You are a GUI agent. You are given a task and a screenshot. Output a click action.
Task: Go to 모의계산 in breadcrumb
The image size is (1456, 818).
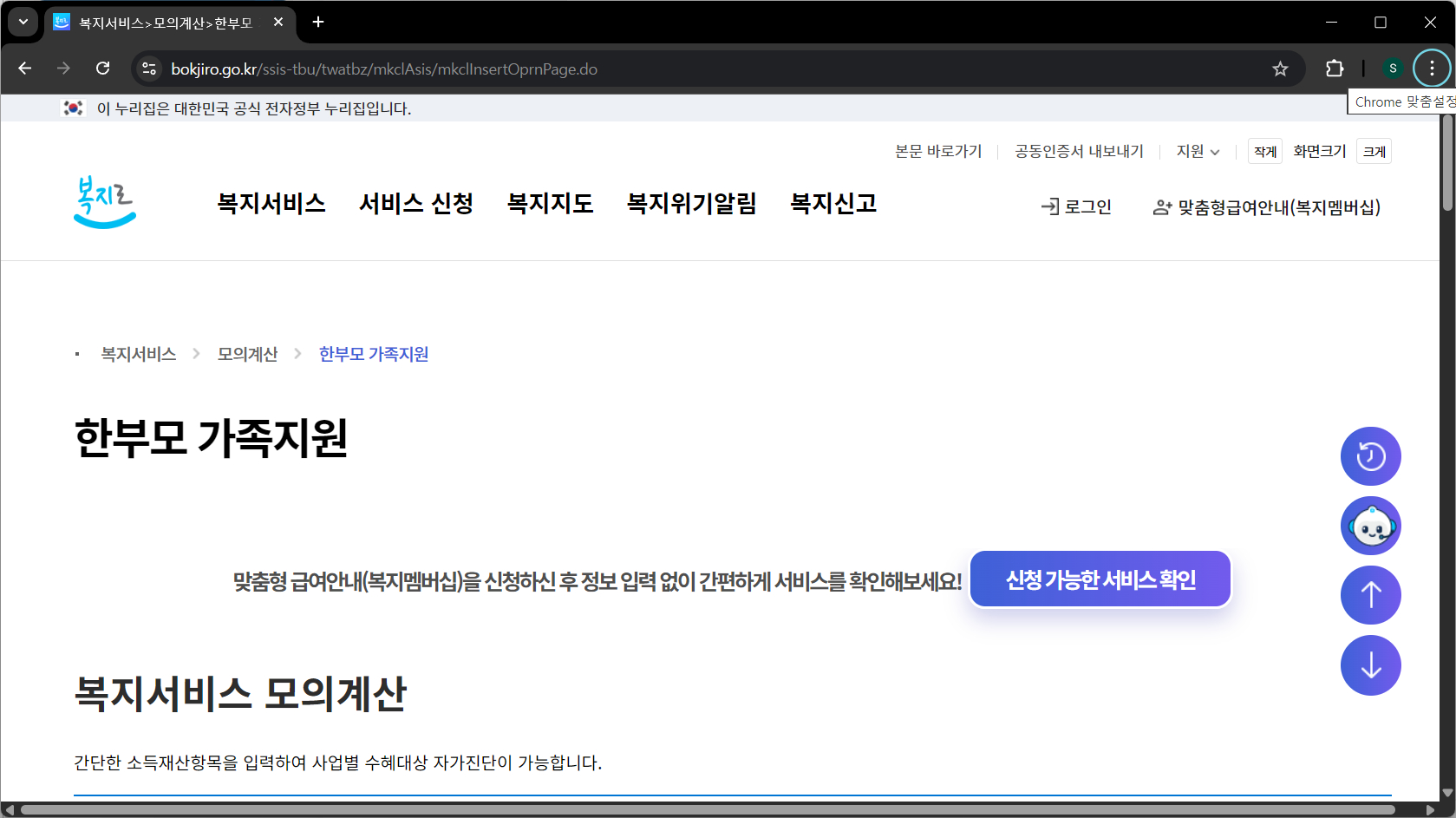click(x=247, y=354)
